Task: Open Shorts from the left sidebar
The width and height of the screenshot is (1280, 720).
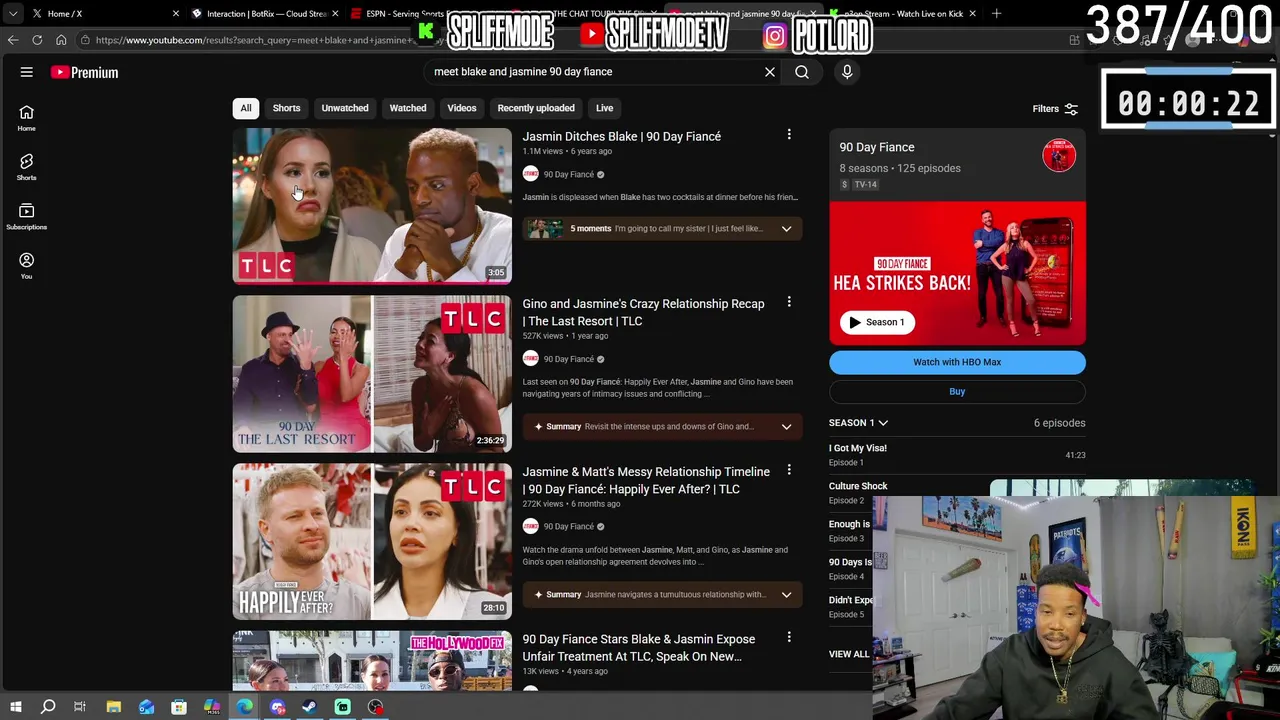Action: point(27,167)
